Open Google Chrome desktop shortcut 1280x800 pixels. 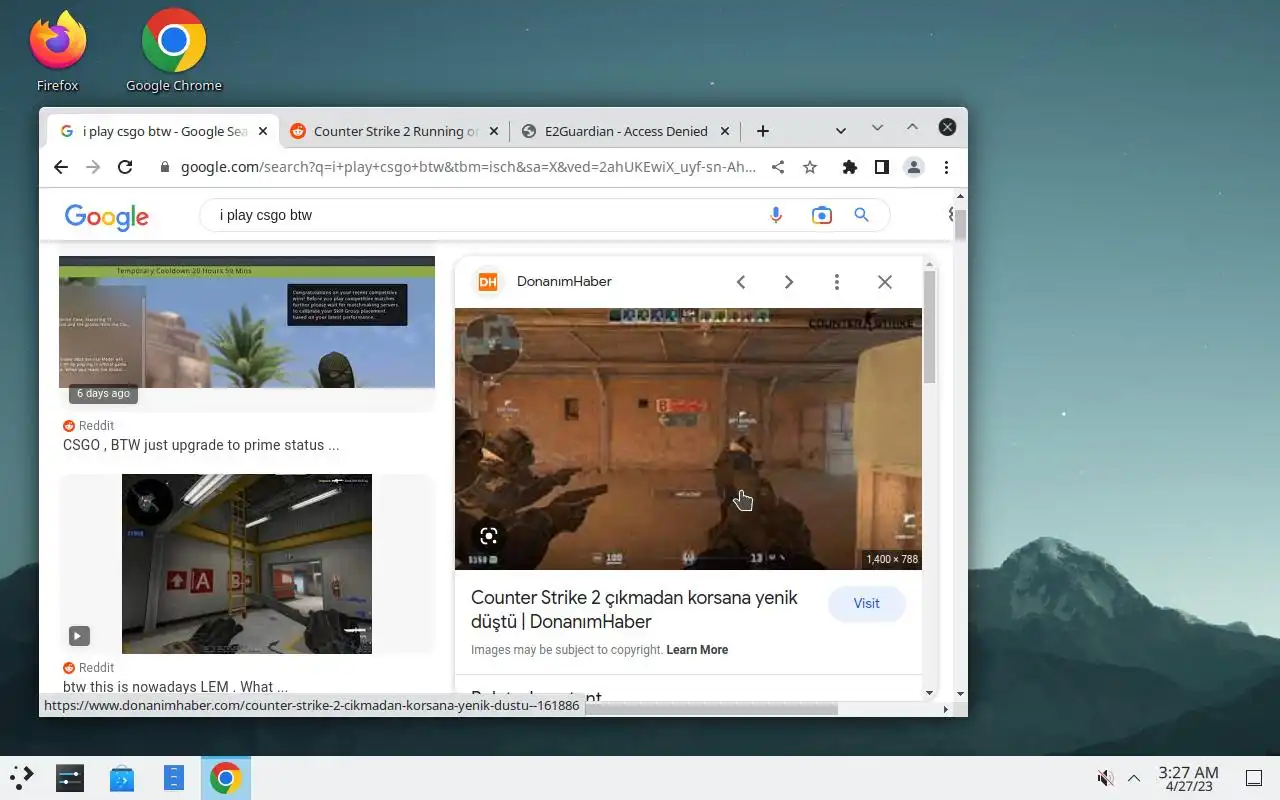[174, 51]
